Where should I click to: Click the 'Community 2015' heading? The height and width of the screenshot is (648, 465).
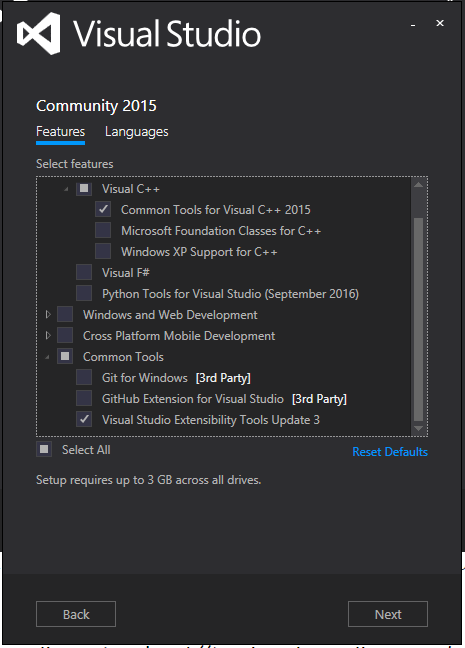tap(96, 106)
